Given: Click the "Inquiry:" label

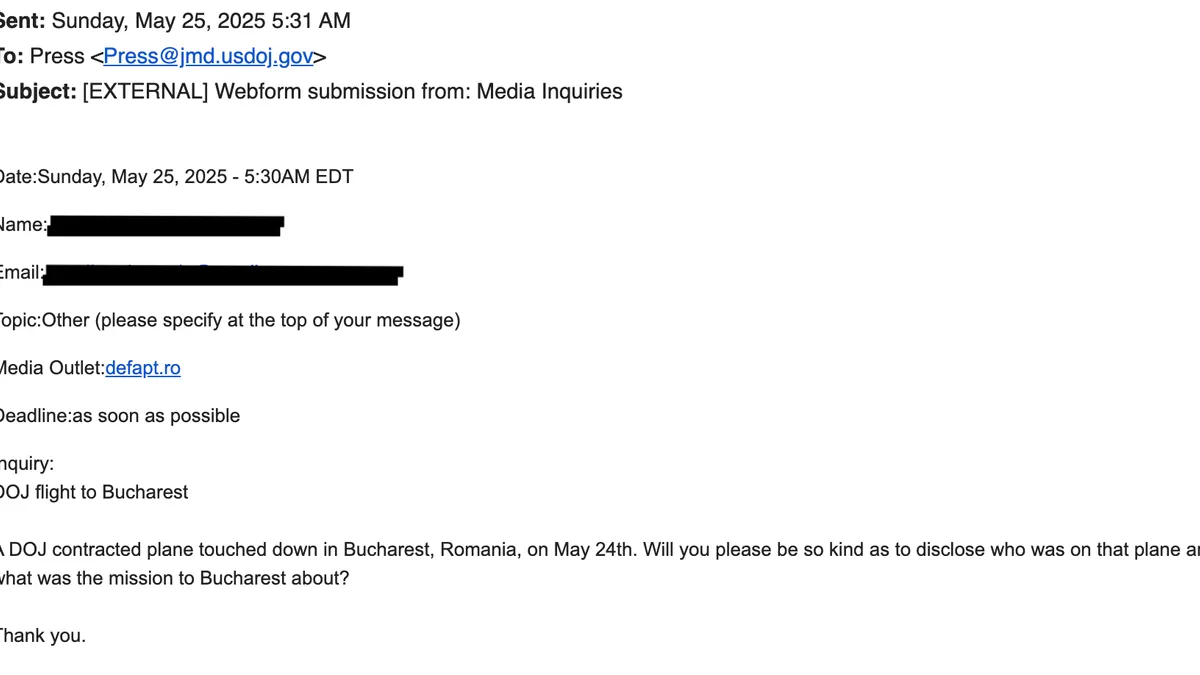Looking at the screenshot, I should pos(28,464).
